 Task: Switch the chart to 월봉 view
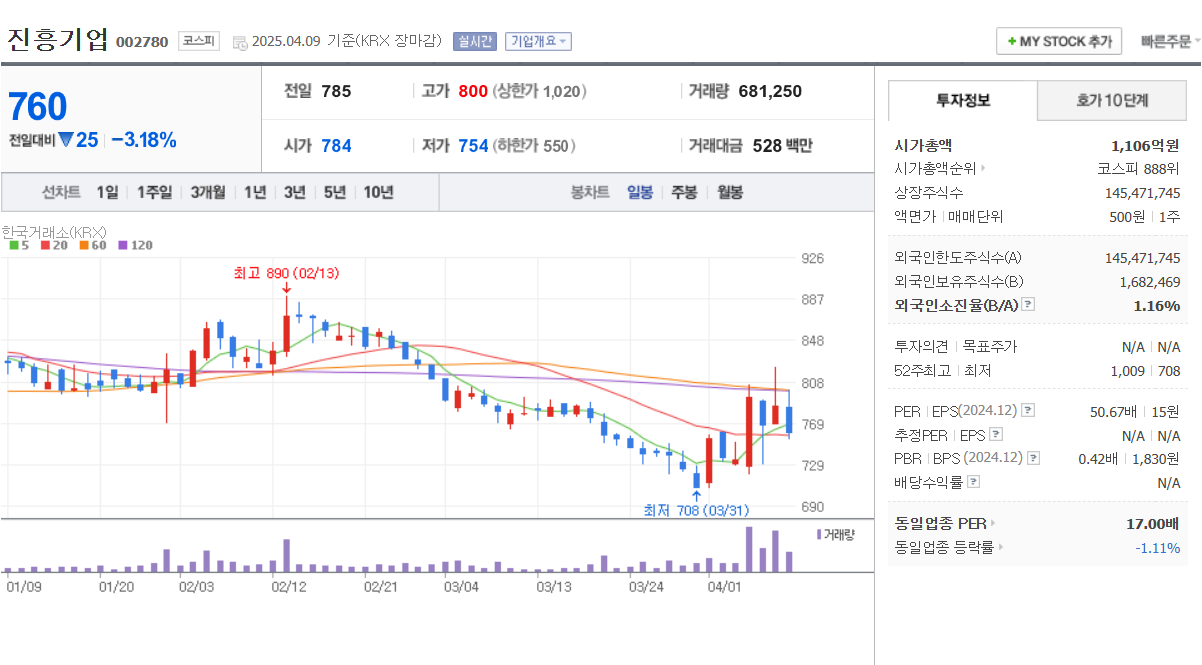coord(729,191)
